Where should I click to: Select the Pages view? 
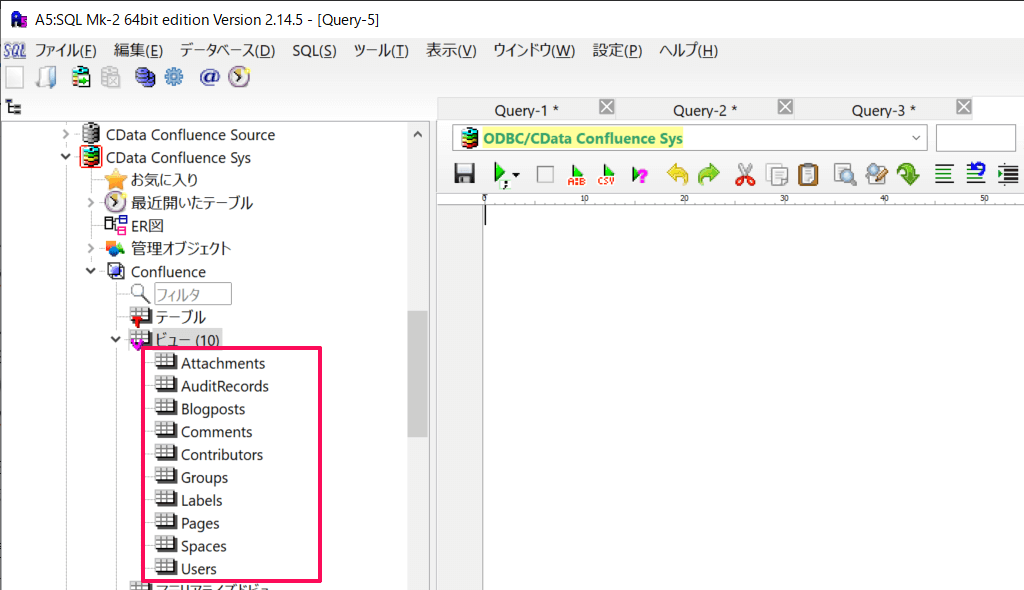pos(200,523)
